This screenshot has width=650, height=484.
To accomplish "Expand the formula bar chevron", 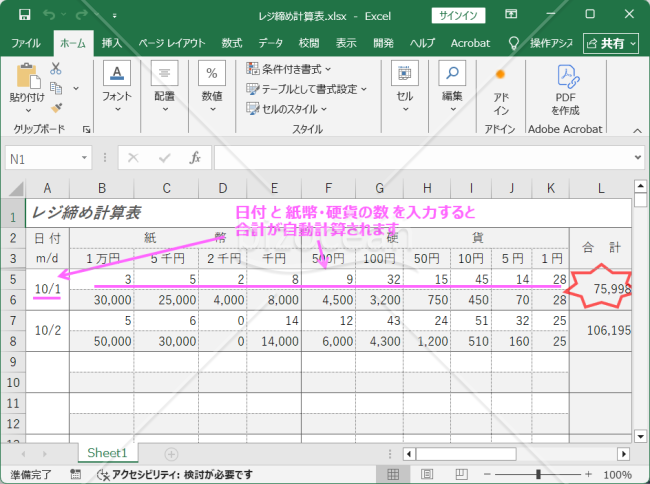I will 638,157.
